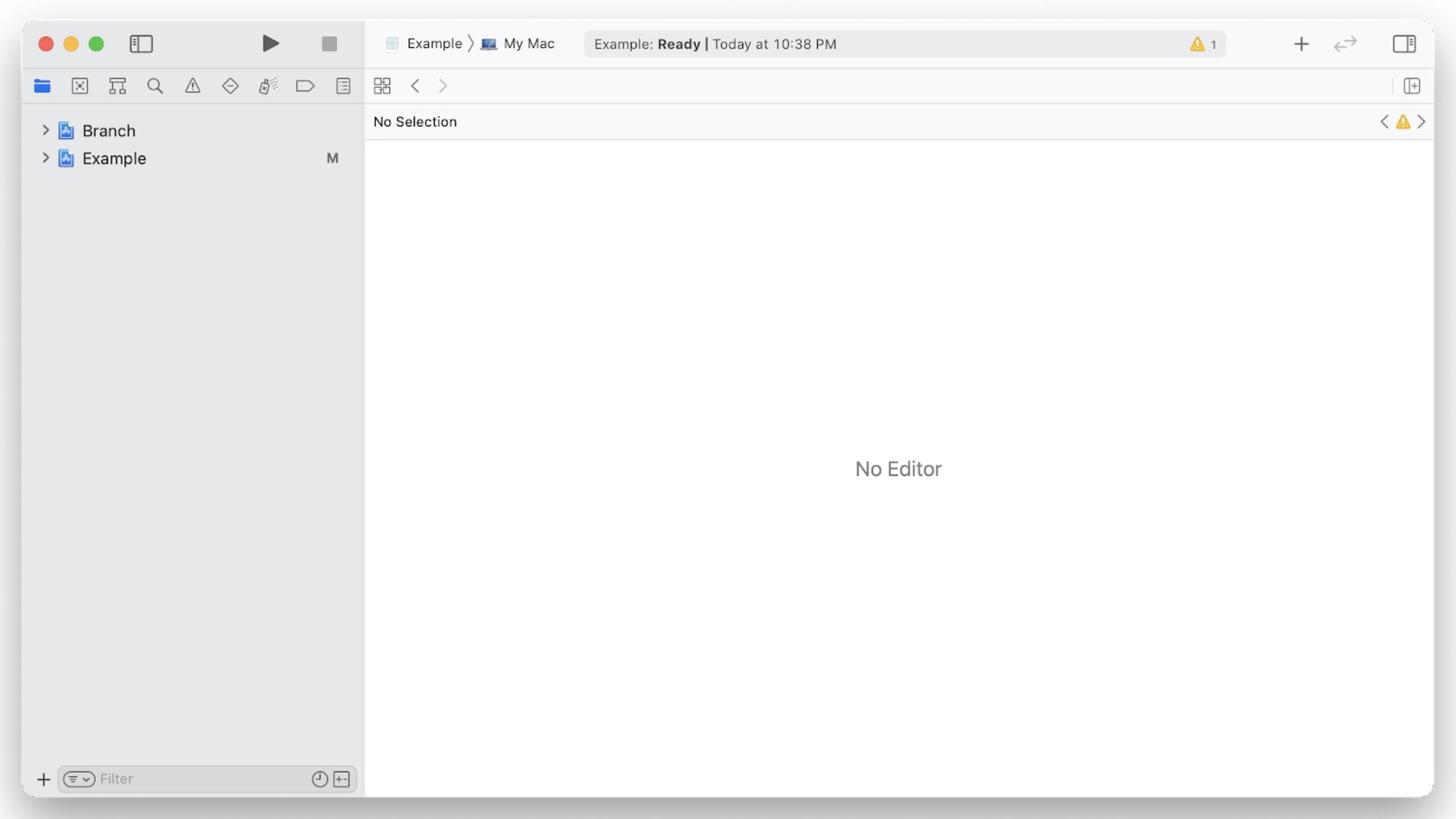Add an editor on the right
Screen dimensions: 1456x819
(1412, 86)
